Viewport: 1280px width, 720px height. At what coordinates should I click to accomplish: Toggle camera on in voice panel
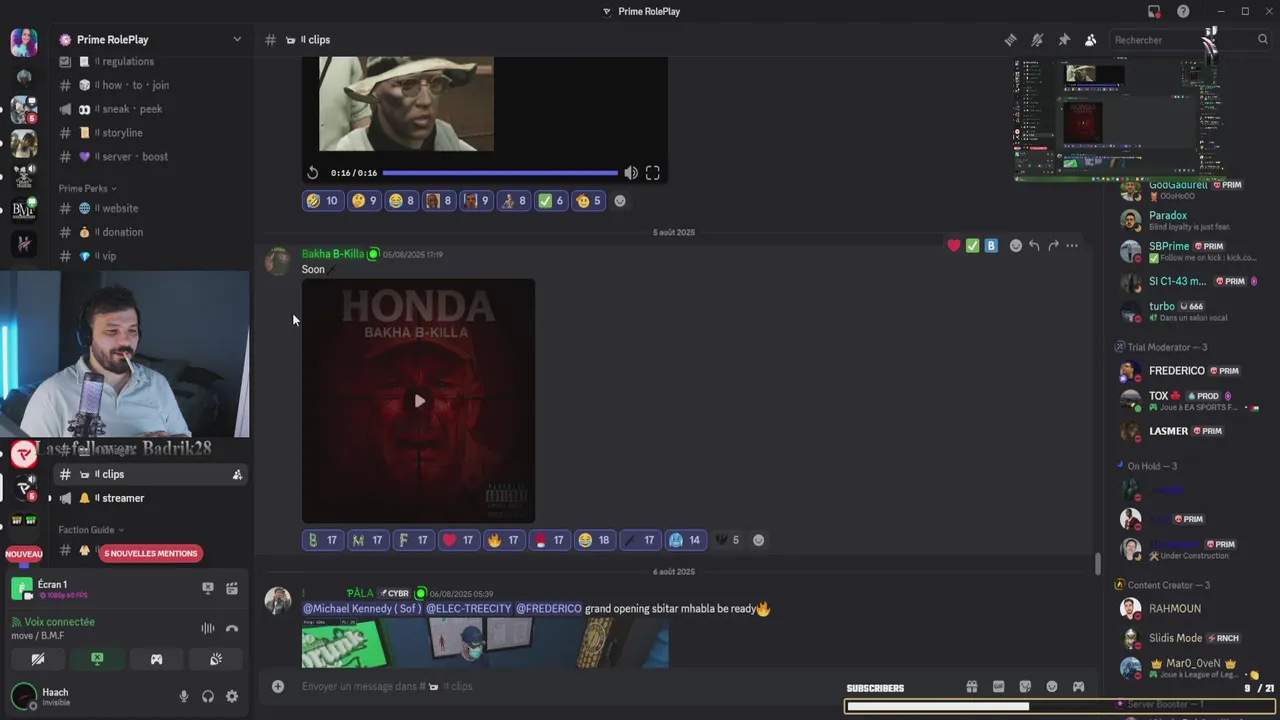38,659
